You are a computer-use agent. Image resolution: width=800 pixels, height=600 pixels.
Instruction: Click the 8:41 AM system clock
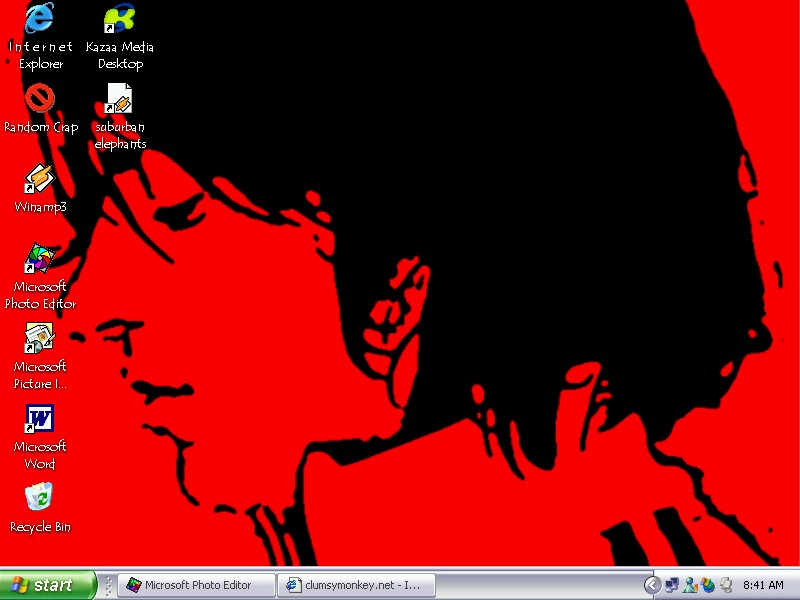click(763, 585)
